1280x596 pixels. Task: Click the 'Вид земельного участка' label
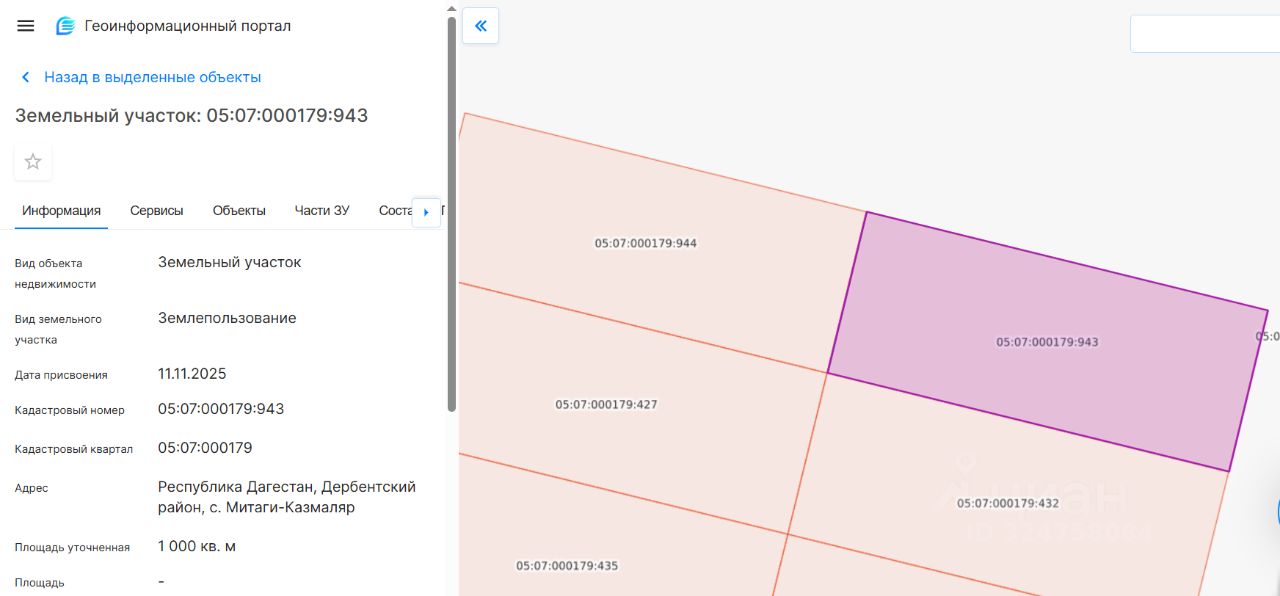click(58, 329)
